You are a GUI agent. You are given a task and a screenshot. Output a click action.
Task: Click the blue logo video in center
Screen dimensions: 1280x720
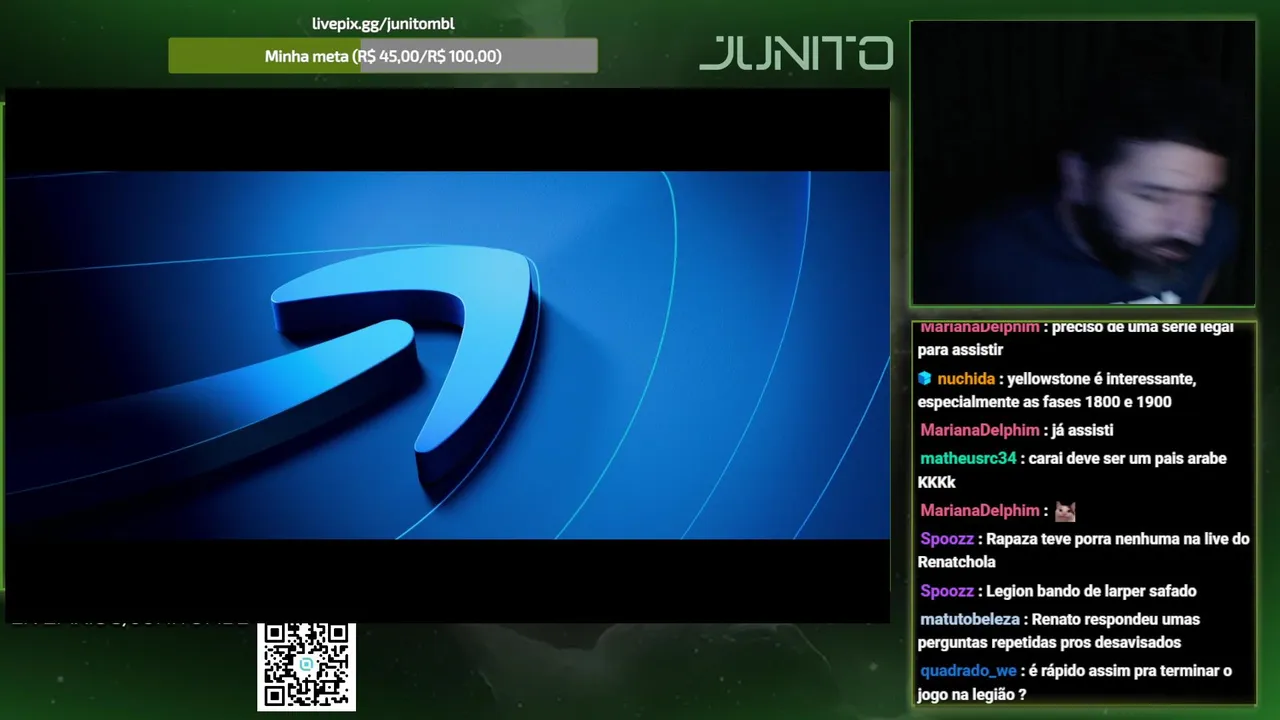(447, 355)
